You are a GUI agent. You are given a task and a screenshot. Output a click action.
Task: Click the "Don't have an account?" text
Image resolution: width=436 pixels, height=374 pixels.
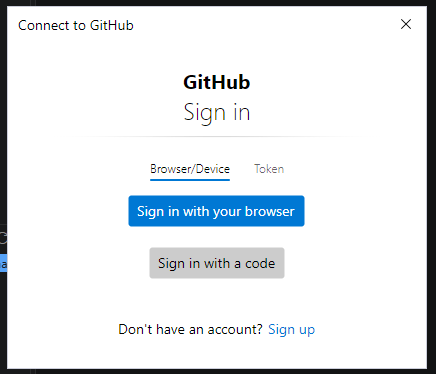[x=191, y=329]
